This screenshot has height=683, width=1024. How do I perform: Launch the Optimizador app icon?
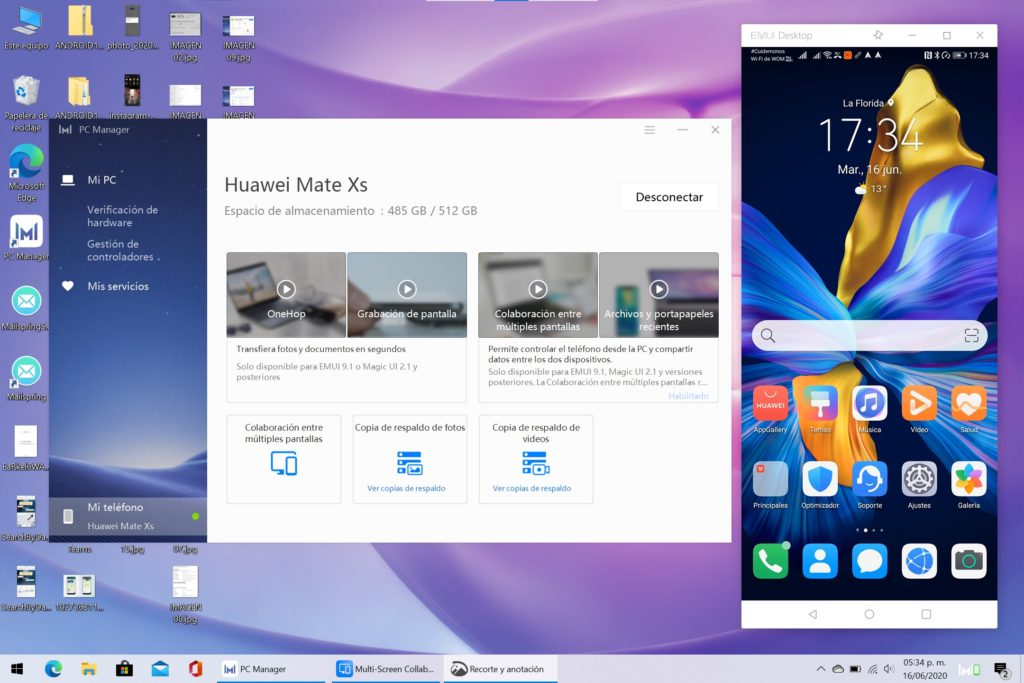click(x=820, y=479)
